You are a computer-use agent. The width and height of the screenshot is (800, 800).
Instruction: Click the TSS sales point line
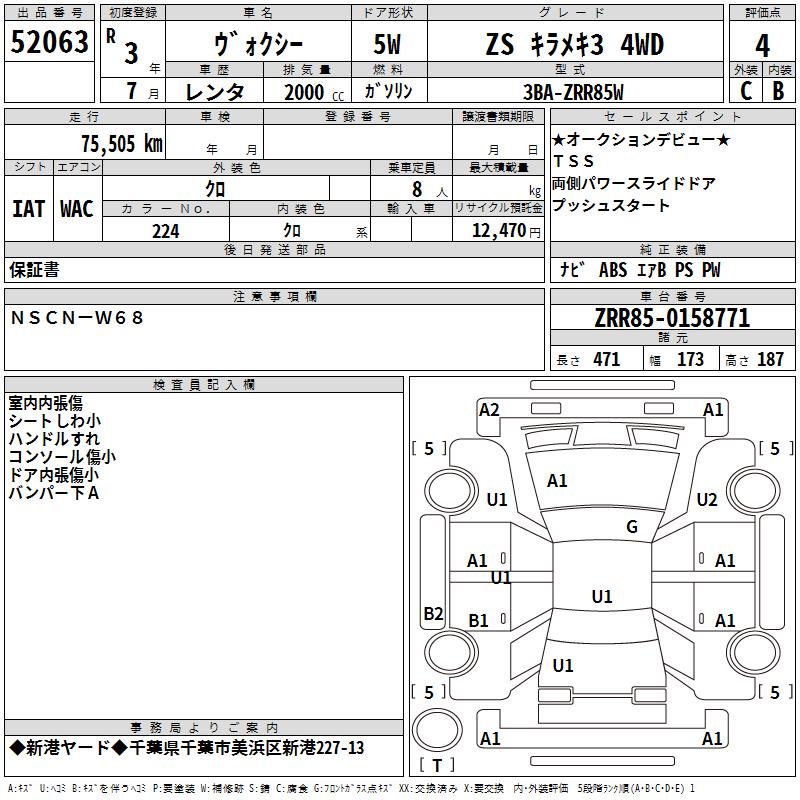[573, 161]
